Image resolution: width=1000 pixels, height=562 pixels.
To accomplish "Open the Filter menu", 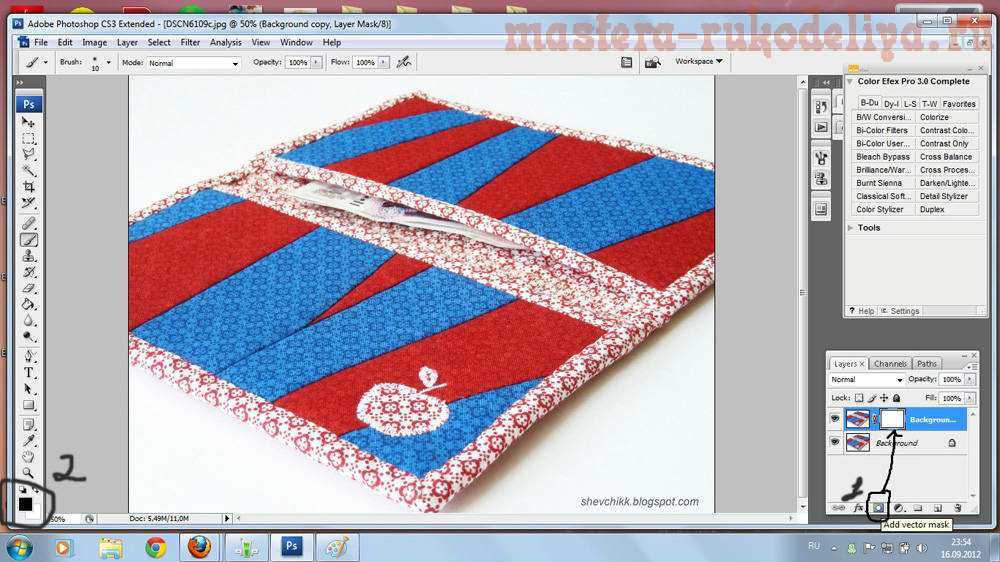I will point(190,42).
